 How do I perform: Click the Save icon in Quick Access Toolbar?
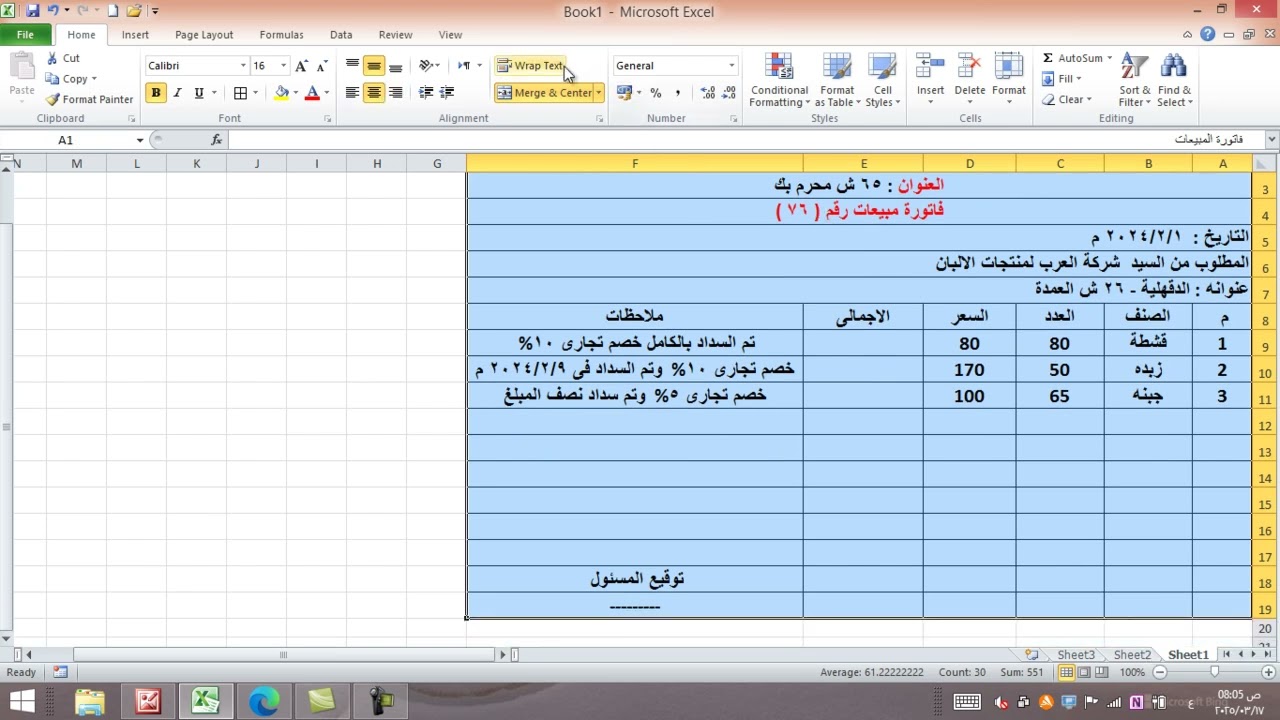(32, 12)
